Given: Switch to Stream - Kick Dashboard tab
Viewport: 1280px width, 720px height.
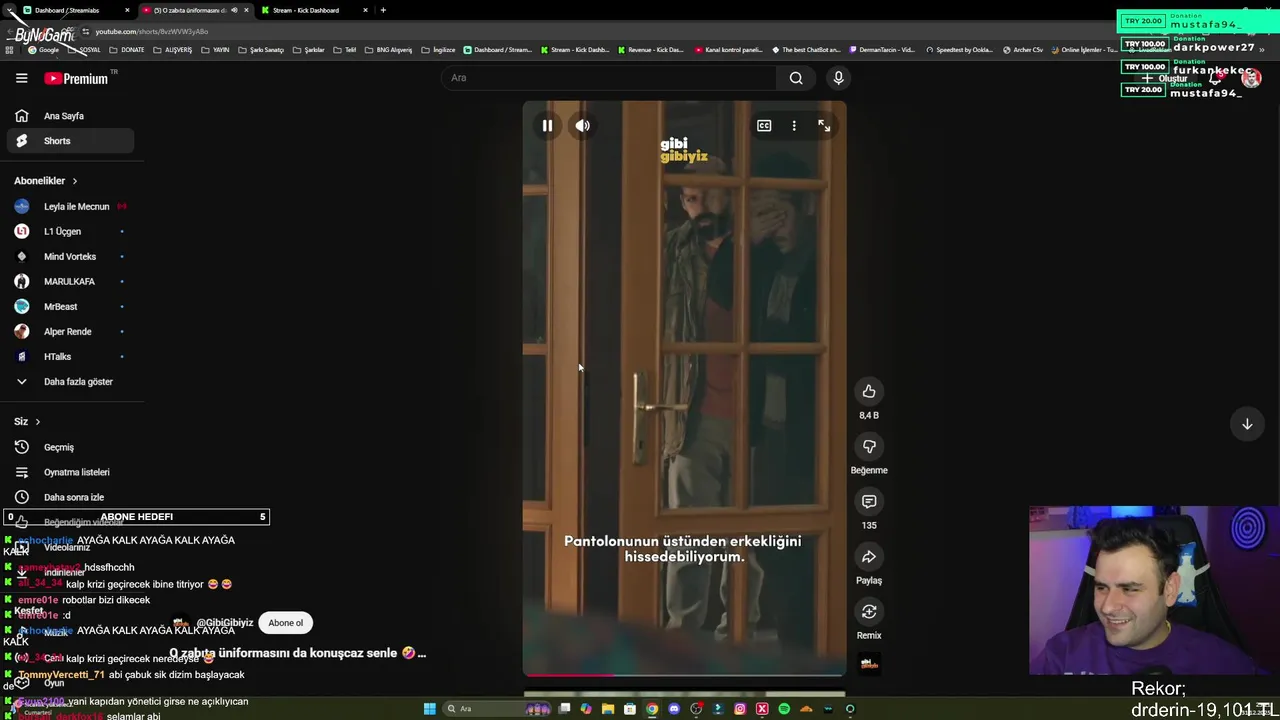Looking at the screenshot, I should click(x=316, y=10).
